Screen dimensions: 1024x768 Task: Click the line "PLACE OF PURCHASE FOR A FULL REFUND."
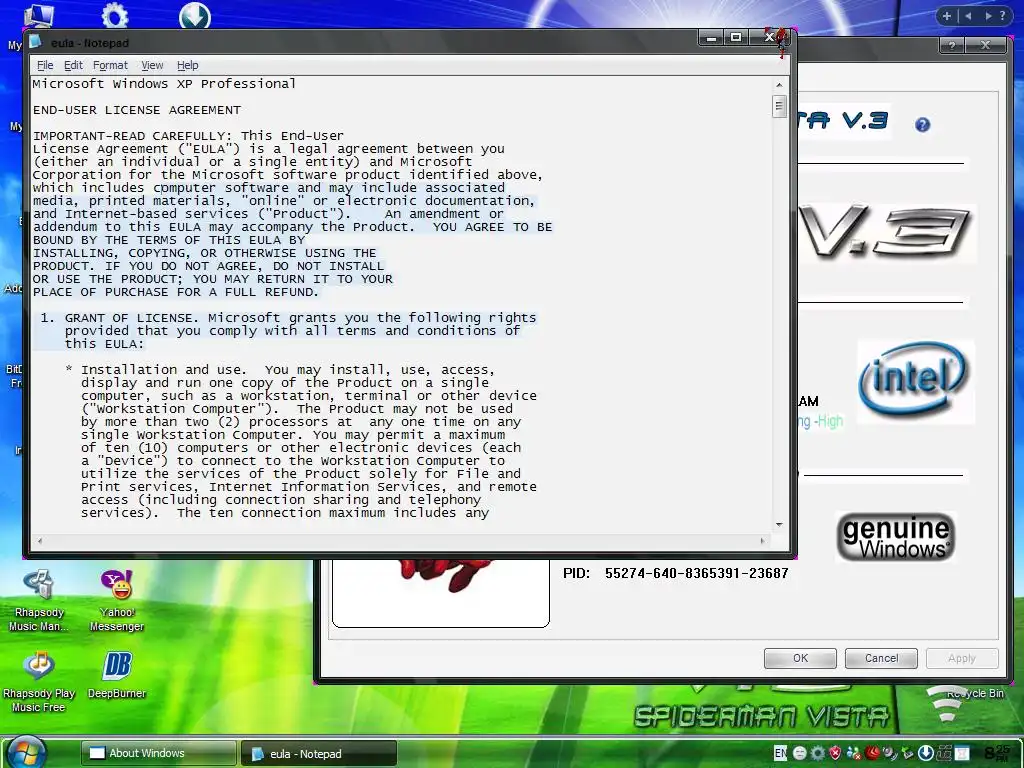point(176,292)
